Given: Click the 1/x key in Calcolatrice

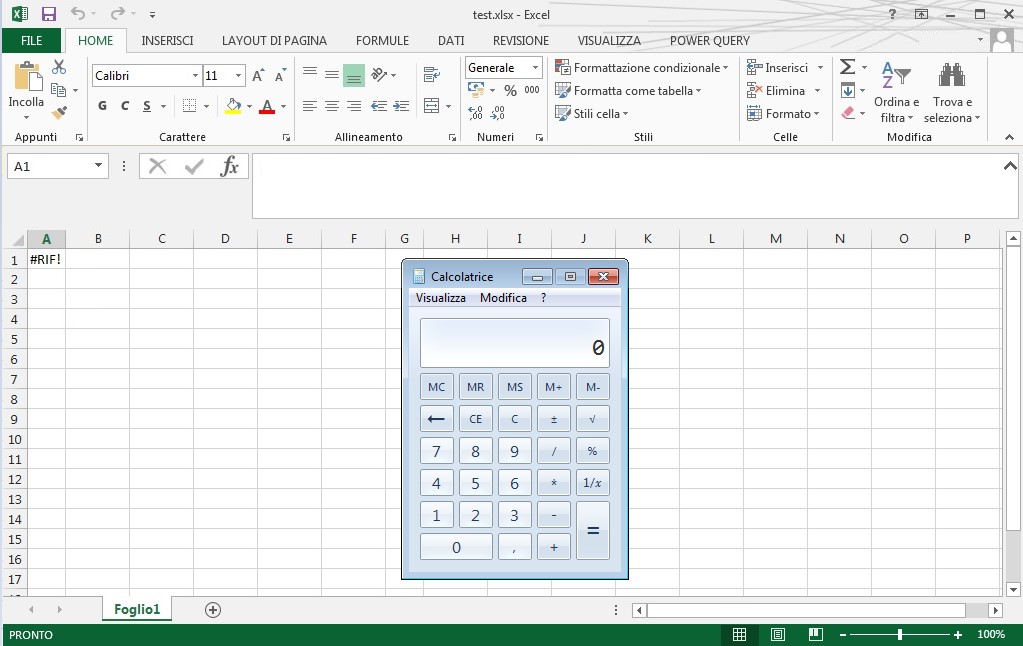Looking at the screenshot, I should tap(593, 483).
